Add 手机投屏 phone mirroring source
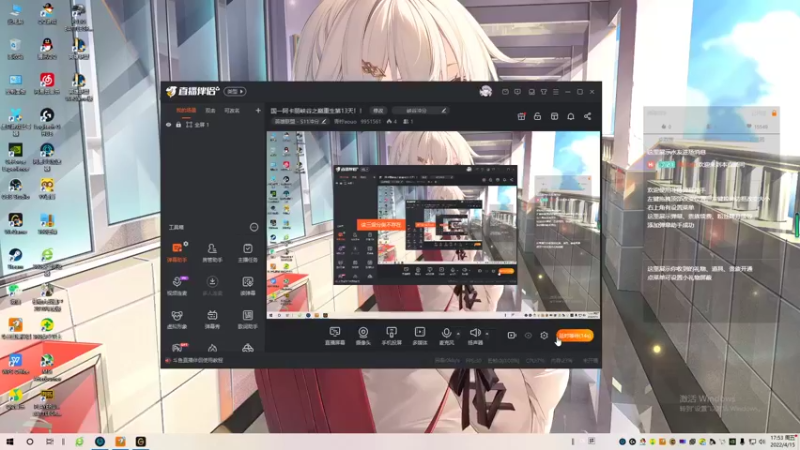This screenshot has height=450, width=800. point(391,336)
